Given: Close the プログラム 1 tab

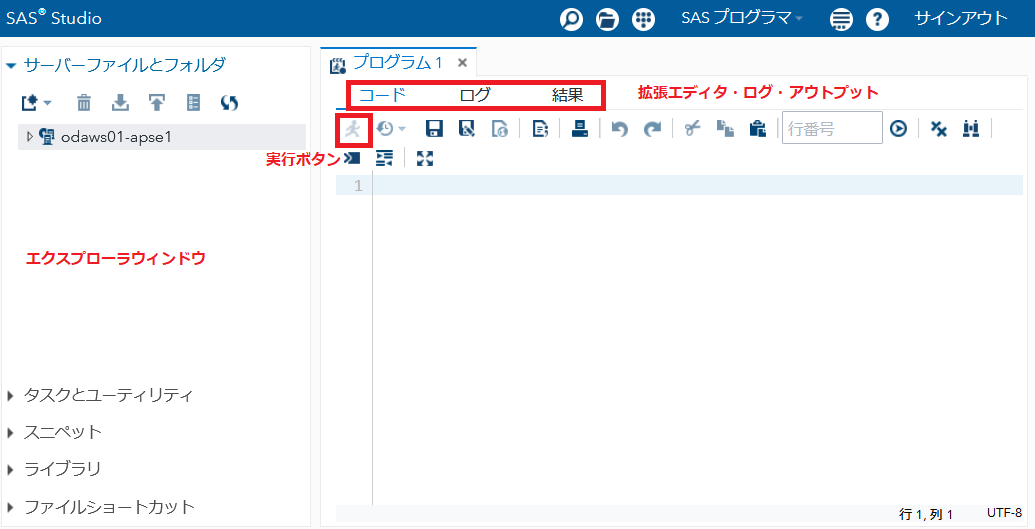Looking at the screenshot, I should [463, 63].
